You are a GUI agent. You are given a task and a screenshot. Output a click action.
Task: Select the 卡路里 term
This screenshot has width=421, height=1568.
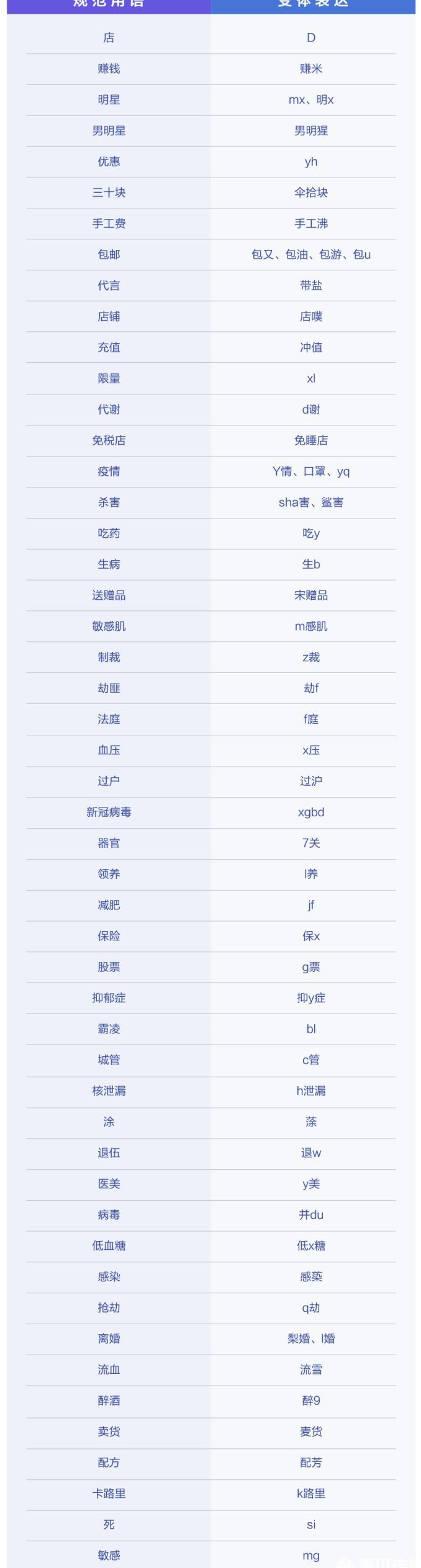click(x=109, y=1494)
